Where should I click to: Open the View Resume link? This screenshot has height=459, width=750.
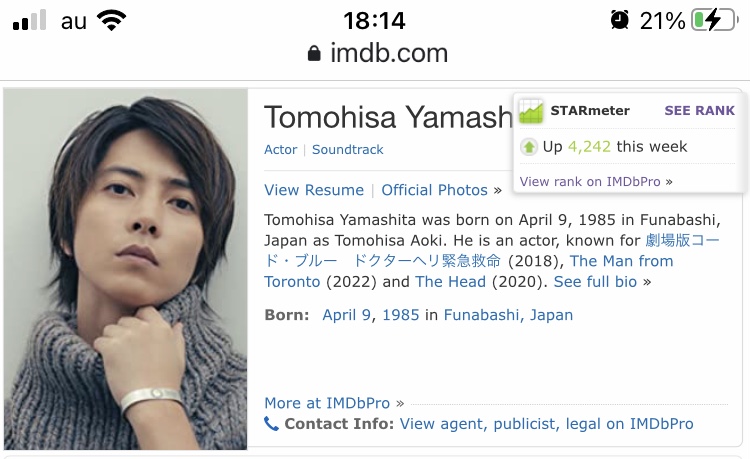(x=314, y=190)
